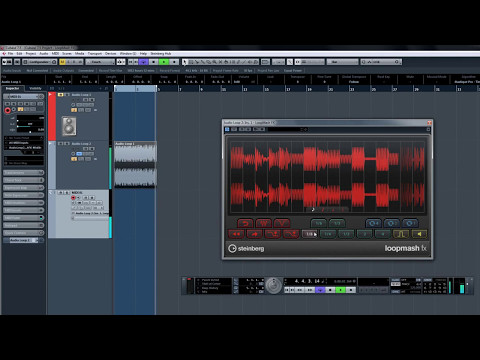Switch to the Inspector tab

[13, 88]
